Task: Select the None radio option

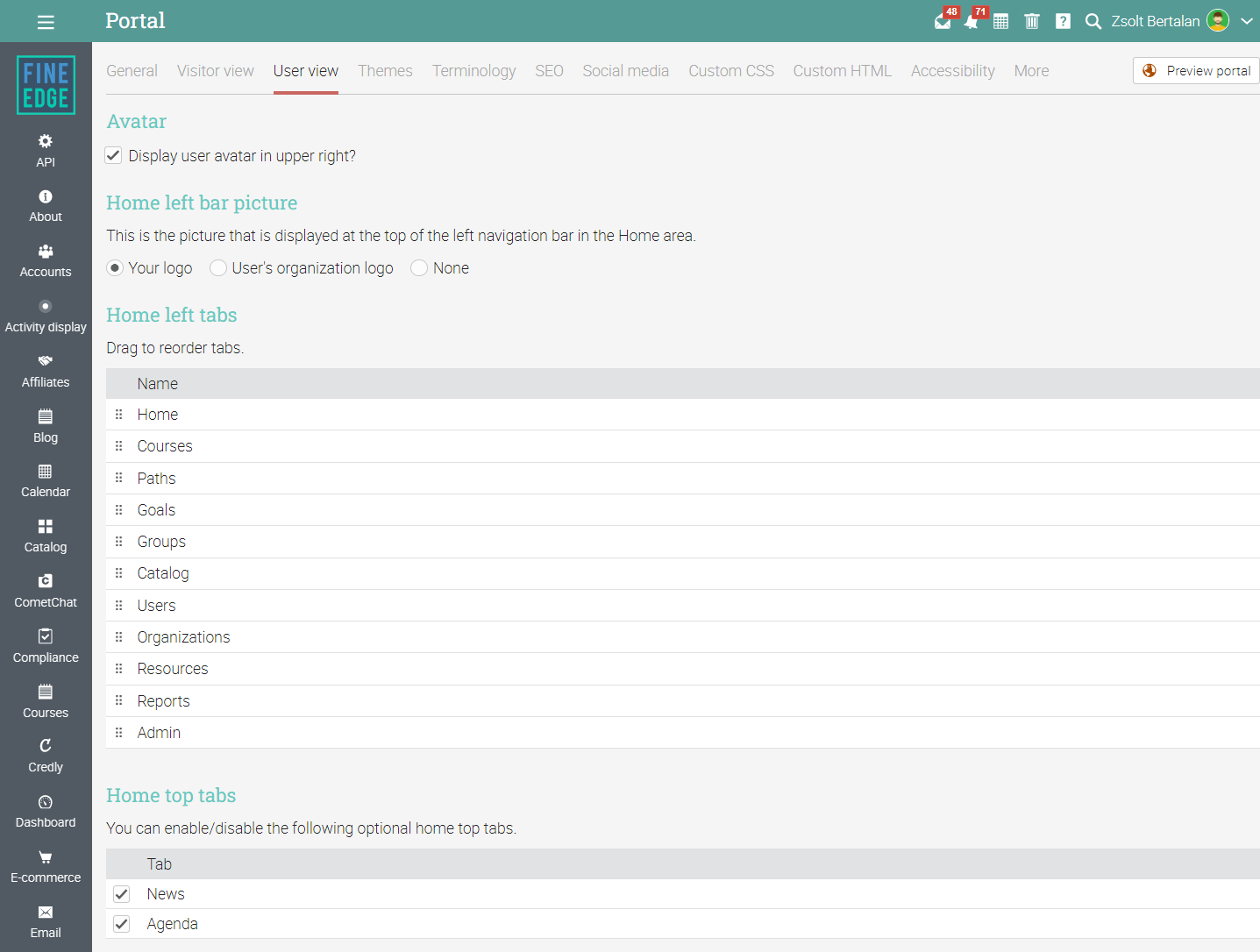Action: [419, 267]
